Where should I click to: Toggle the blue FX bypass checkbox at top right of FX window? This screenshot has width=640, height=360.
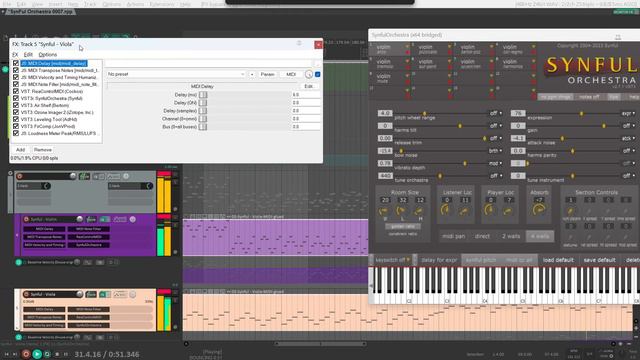(x=318, y=74)
